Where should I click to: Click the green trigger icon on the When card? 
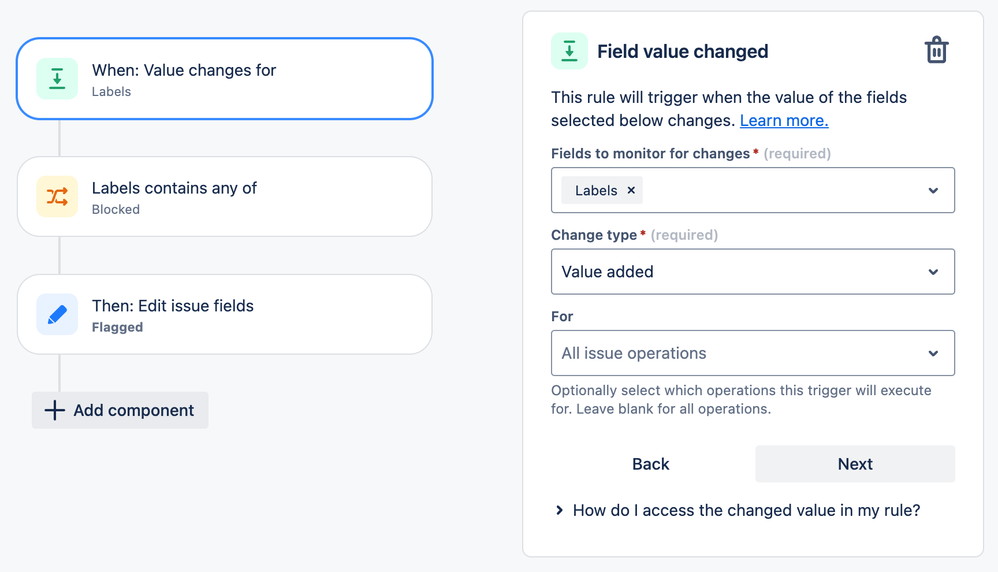coord(57,79)
